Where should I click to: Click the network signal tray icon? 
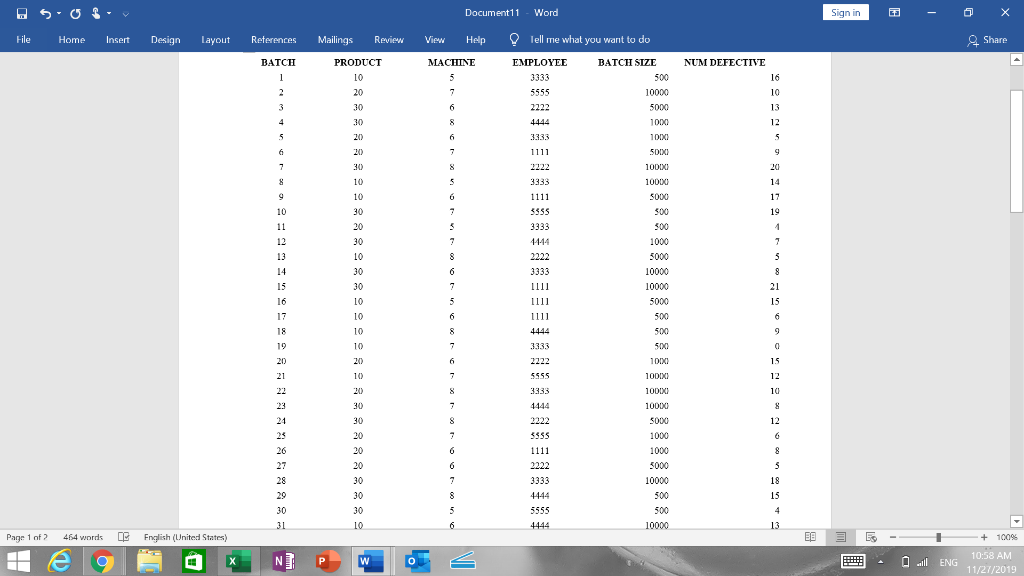coord(922,562)
